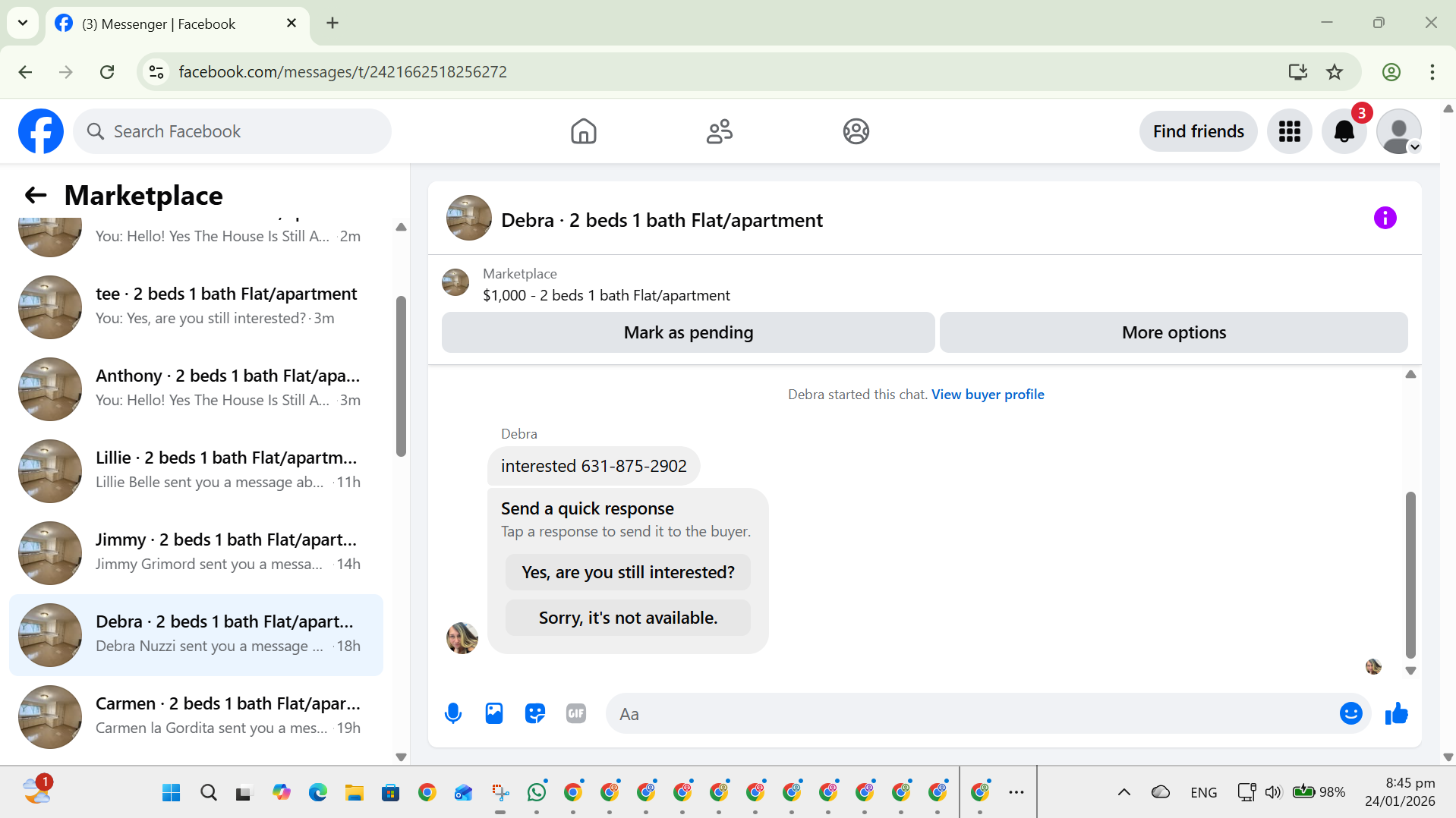Viewport: 1456px width, 818px height.
Task: Choose a sticker icon
Action: click(535, 713)
